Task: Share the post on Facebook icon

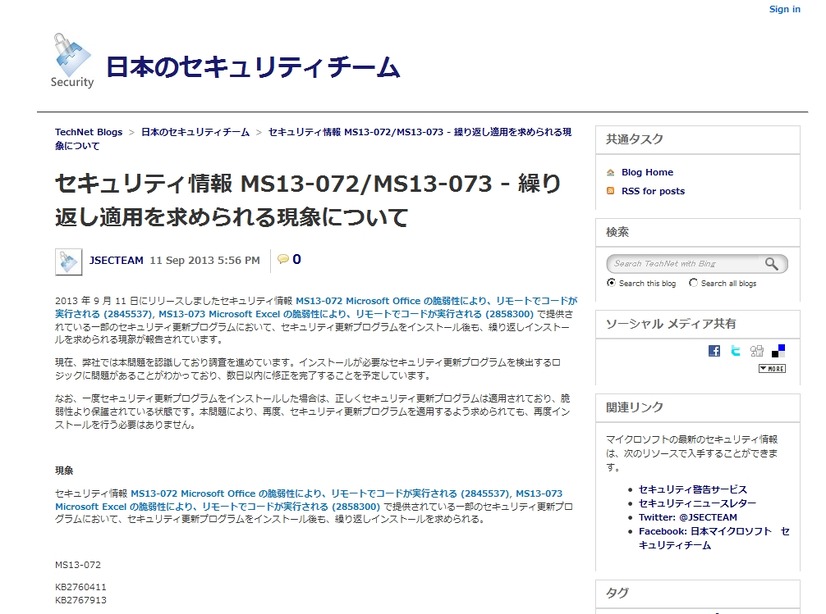Action: pos(714,351)
